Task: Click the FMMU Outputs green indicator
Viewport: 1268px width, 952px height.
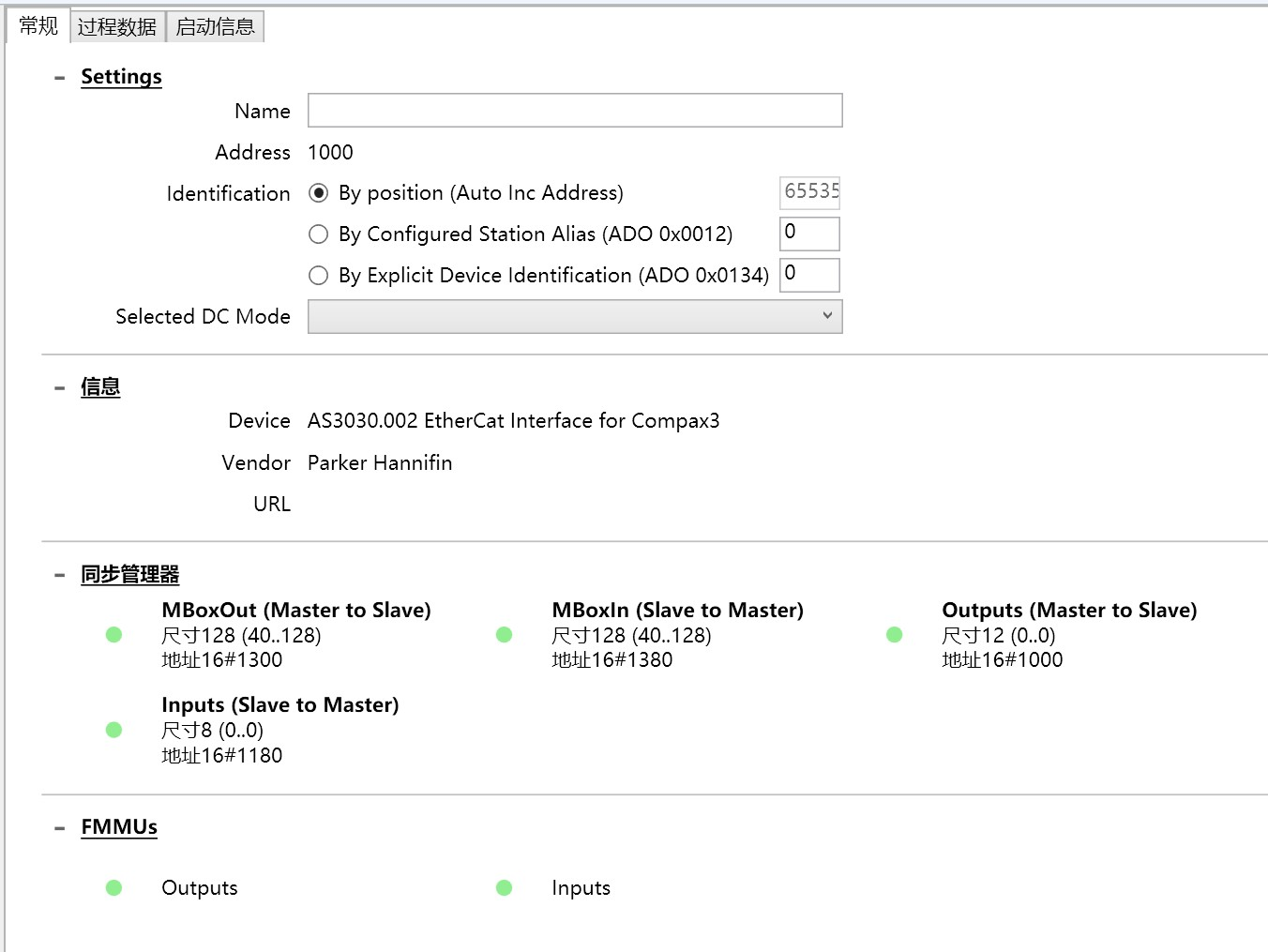Action: point(114,888)
